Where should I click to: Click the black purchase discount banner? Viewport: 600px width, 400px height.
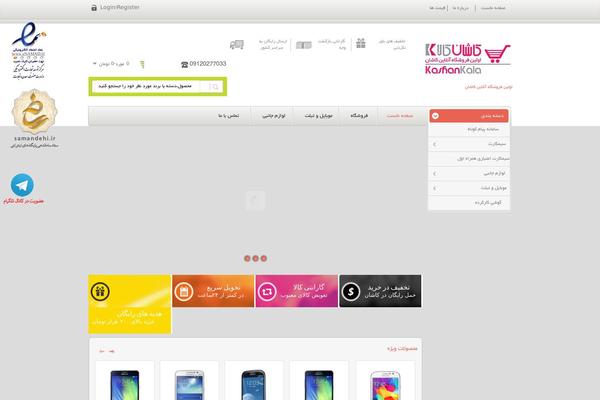pos(380,291)
